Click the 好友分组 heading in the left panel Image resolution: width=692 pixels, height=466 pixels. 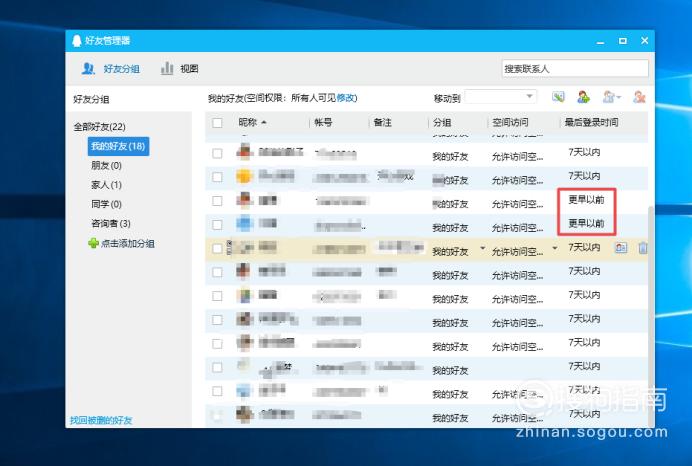91,99
